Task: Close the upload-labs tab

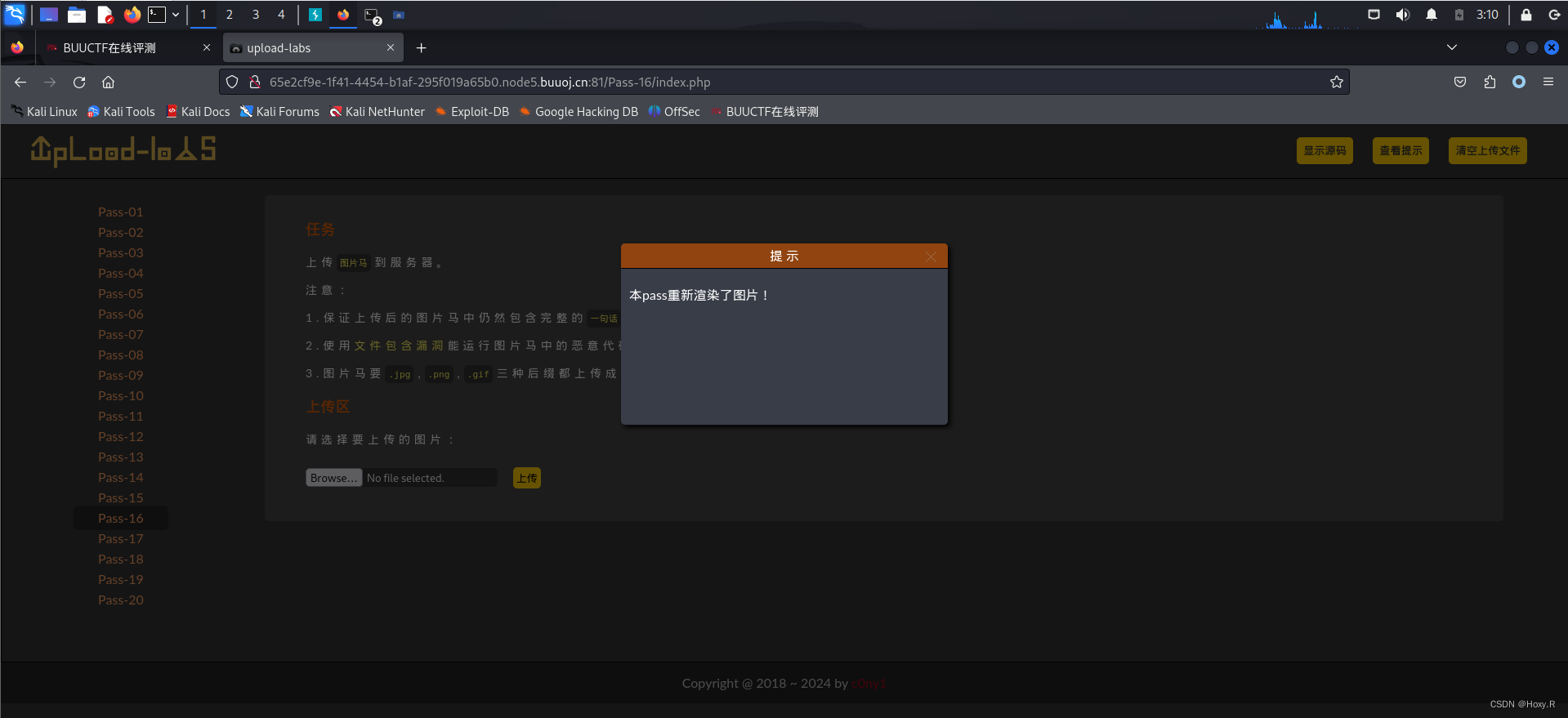Action: [391, 47]
